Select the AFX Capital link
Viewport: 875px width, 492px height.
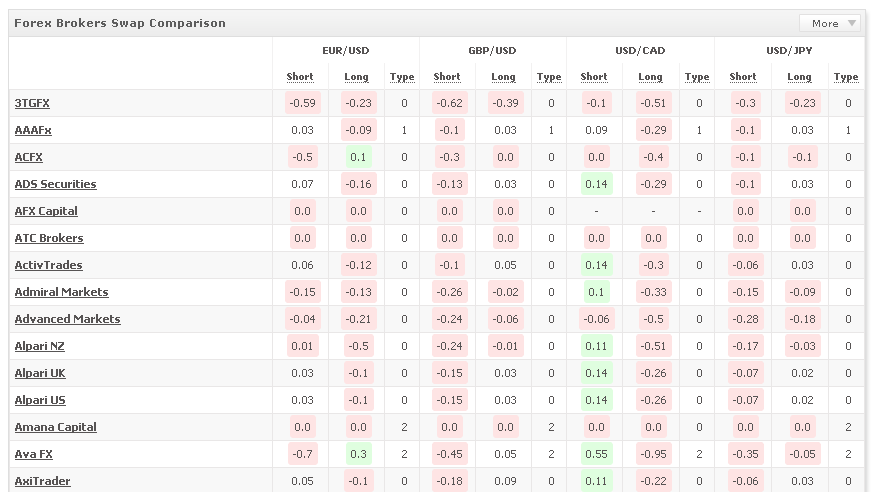[x=46, y=211]
